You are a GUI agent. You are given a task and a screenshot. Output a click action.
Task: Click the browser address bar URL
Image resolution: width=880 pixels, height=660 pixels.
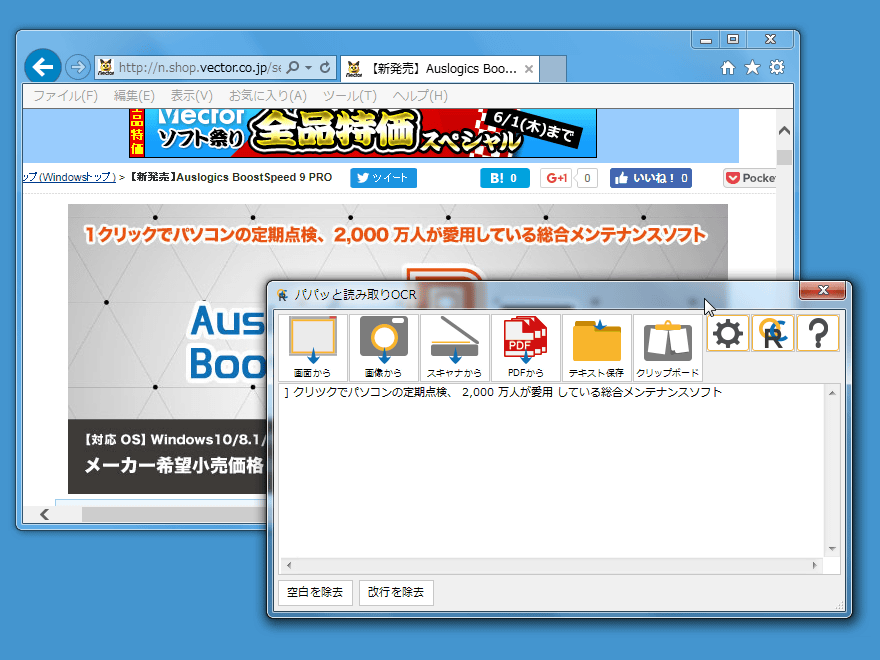pyautogui.click(x=200, y=68)
